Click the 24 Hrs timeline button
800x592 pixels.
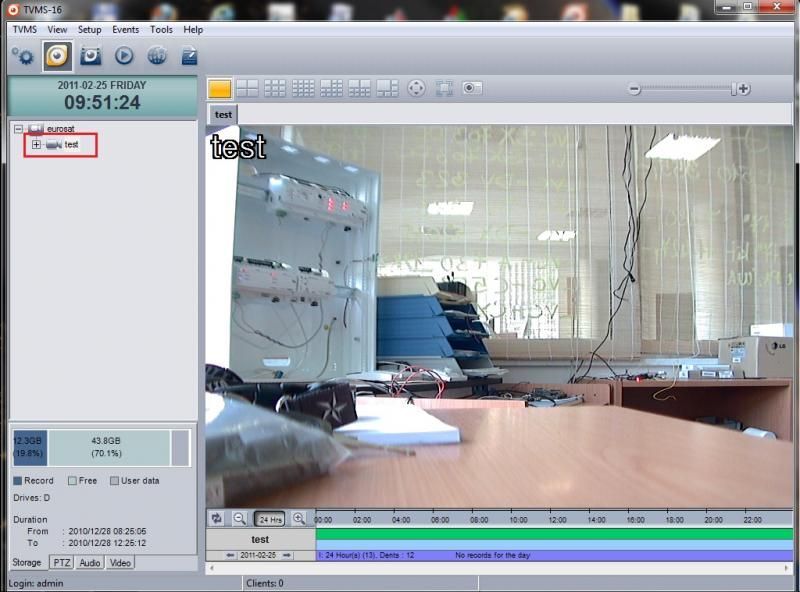pos(269,519)
